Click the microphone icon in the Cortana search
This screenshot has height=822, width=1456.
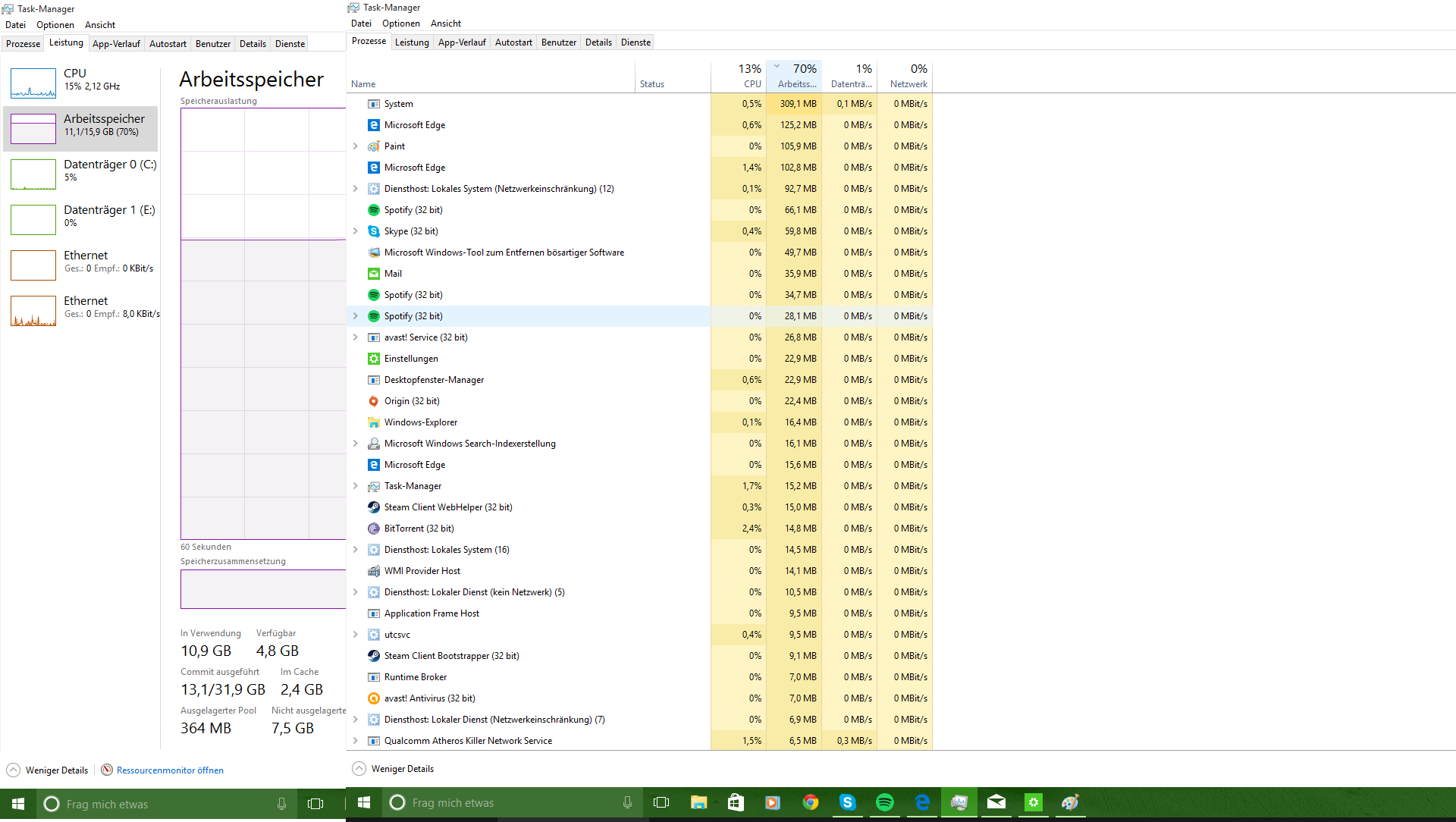[x=627, y=802]
